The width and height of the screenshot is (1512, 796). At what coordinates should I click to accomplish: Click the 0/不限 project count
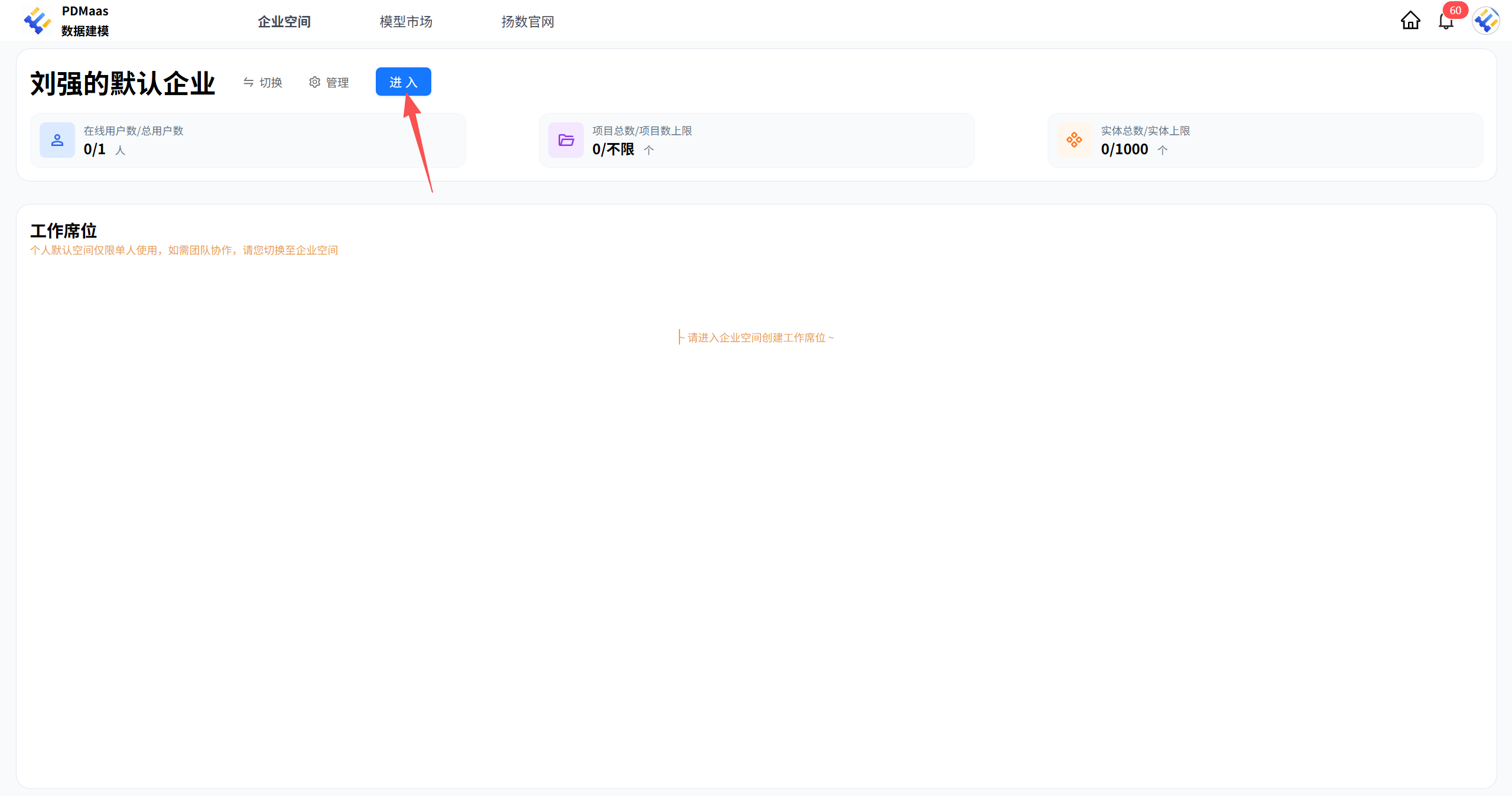tap(613, 150)
